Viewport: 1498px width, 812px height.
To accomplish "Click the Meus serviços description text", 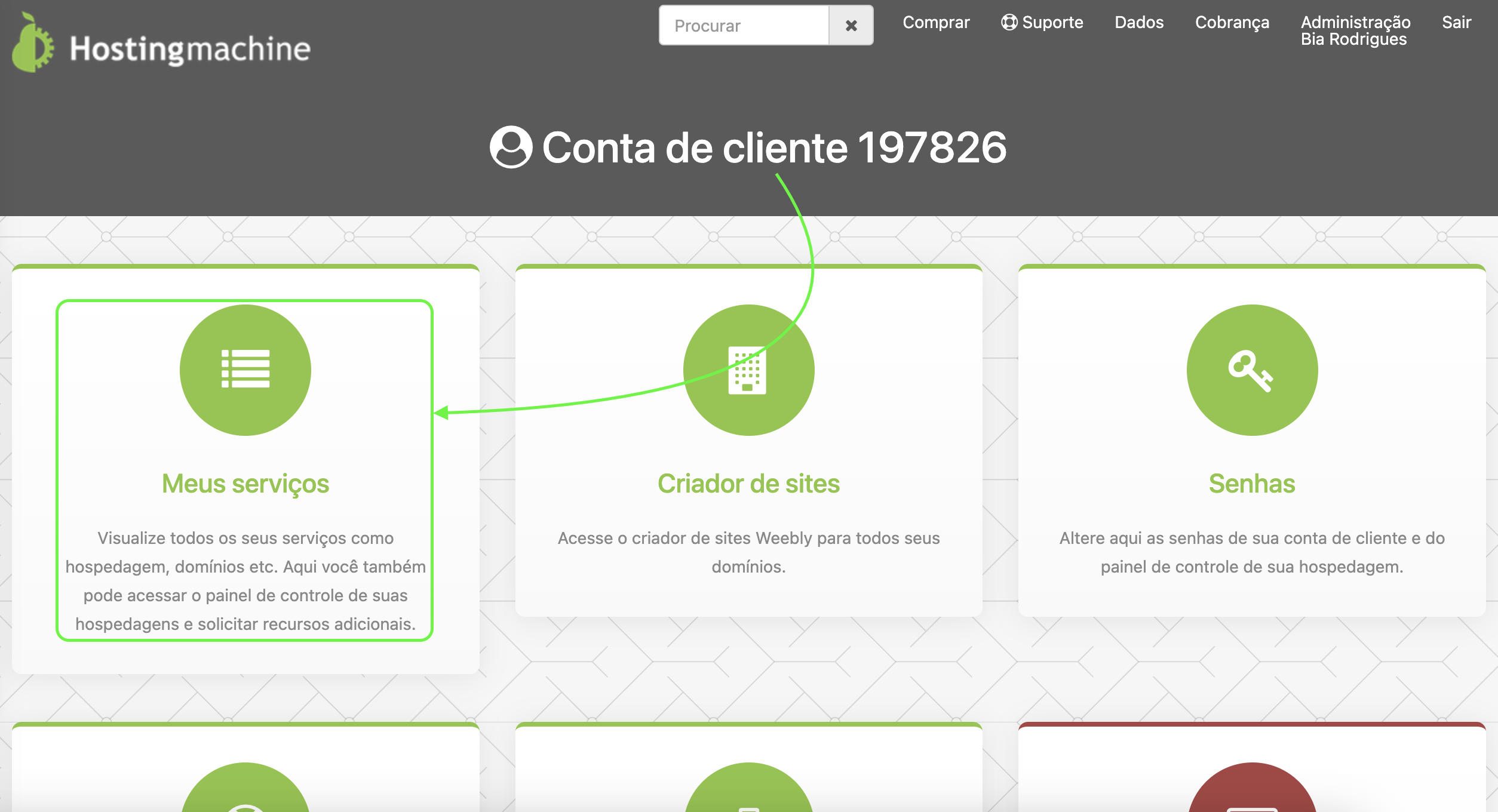I will coord(245,581).
